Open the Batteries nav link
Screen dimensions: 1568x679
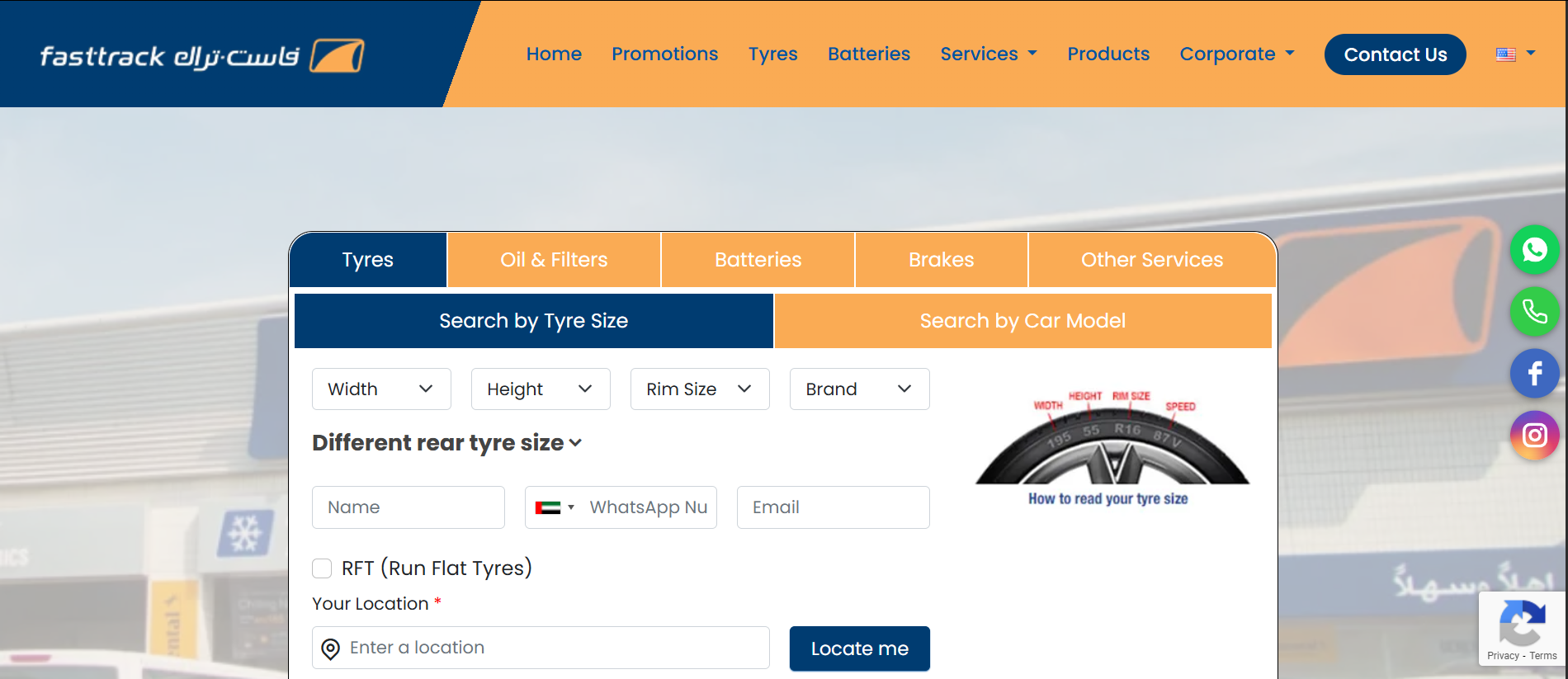coord(868,54)
